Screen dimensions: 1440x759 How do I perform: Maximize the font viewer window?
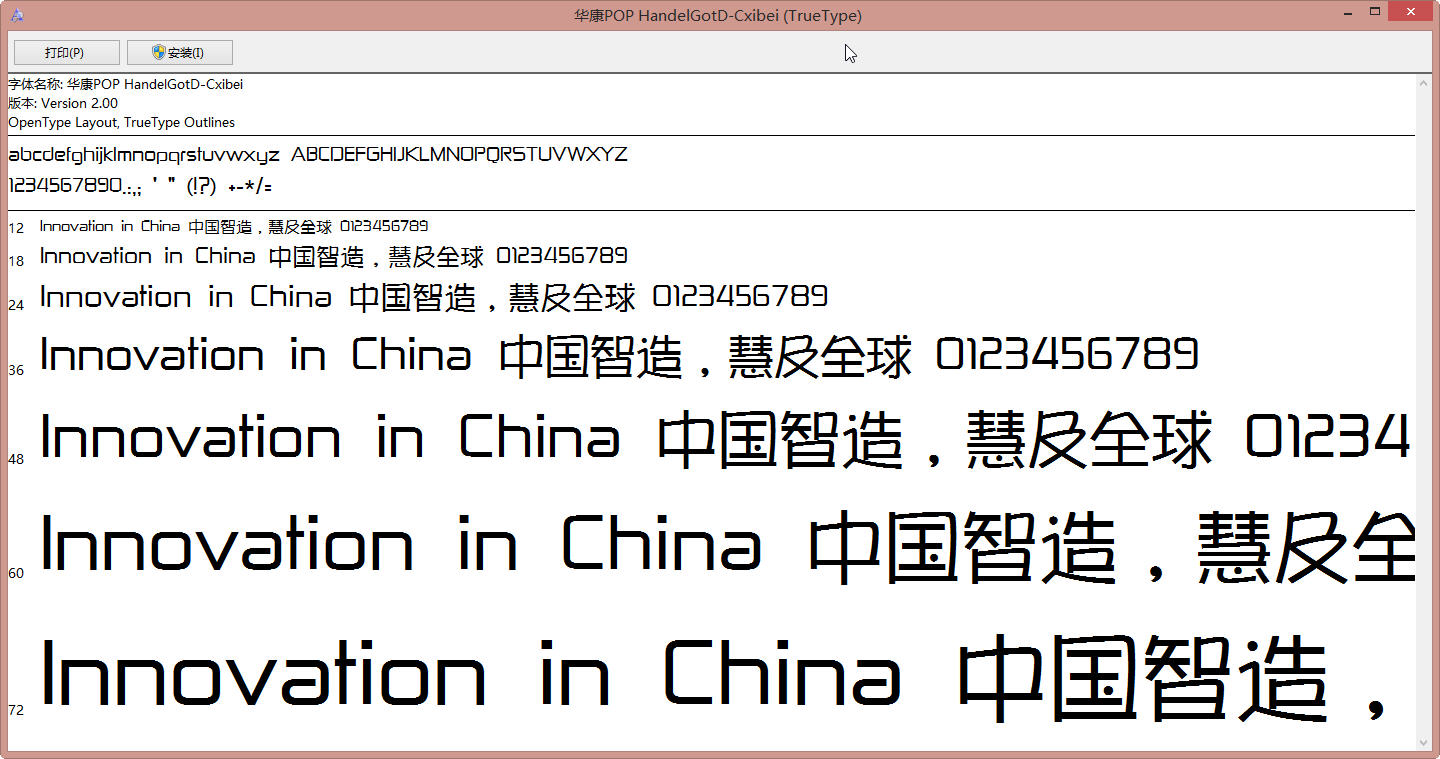point(1375,11)
